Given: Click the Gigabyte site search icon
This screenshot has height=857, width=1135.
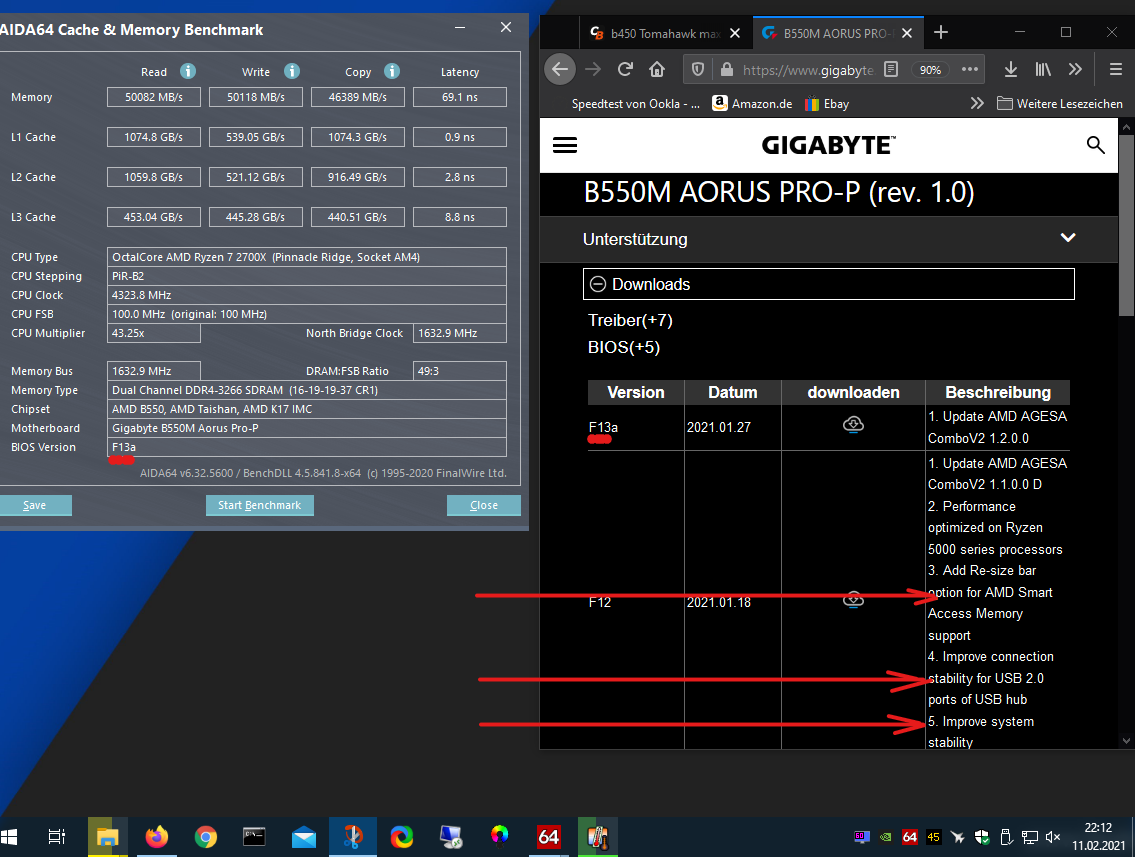Looking at the screenshot, I should pyautogui.click(x=1095, y=145).
